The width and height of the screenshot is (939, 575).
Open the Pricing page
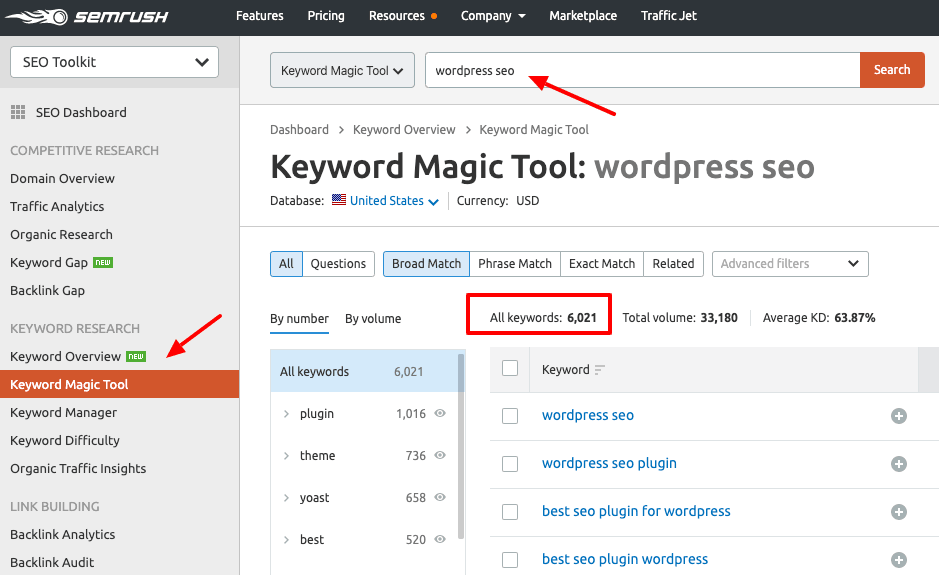pos(326,16)
